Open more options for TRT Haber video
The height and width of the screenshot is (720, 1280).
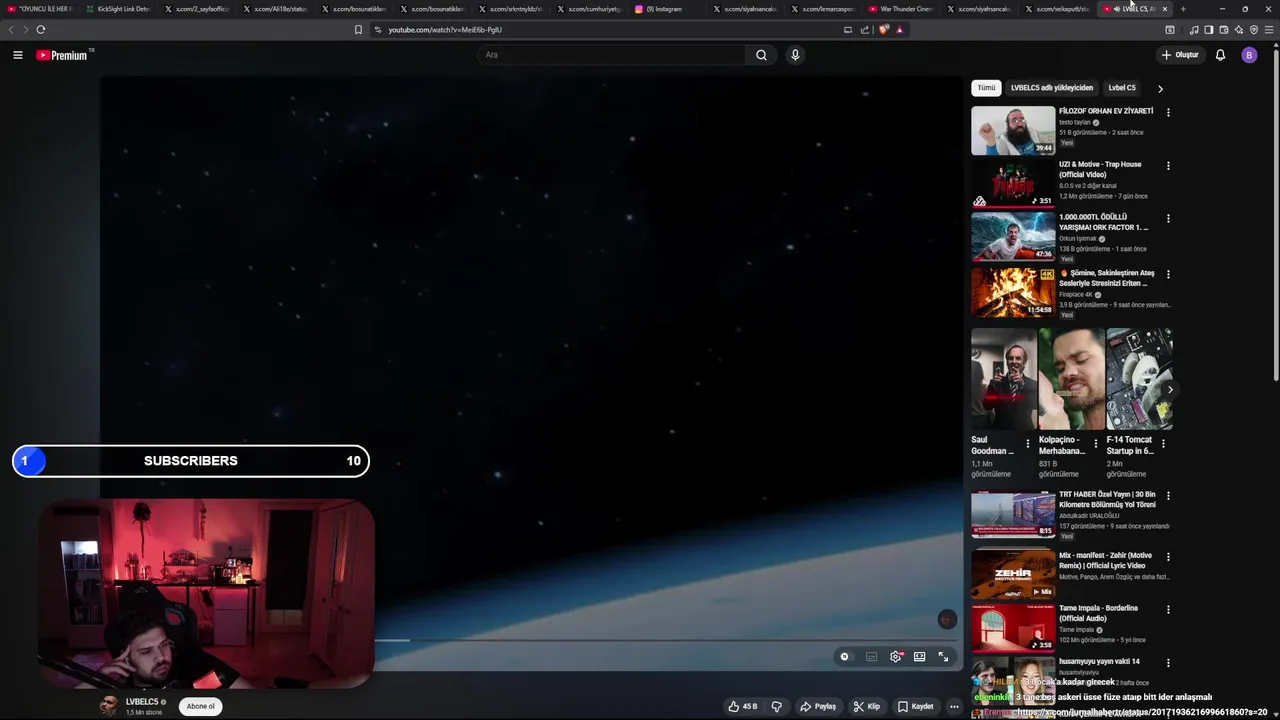click(x=1168, y=495)
